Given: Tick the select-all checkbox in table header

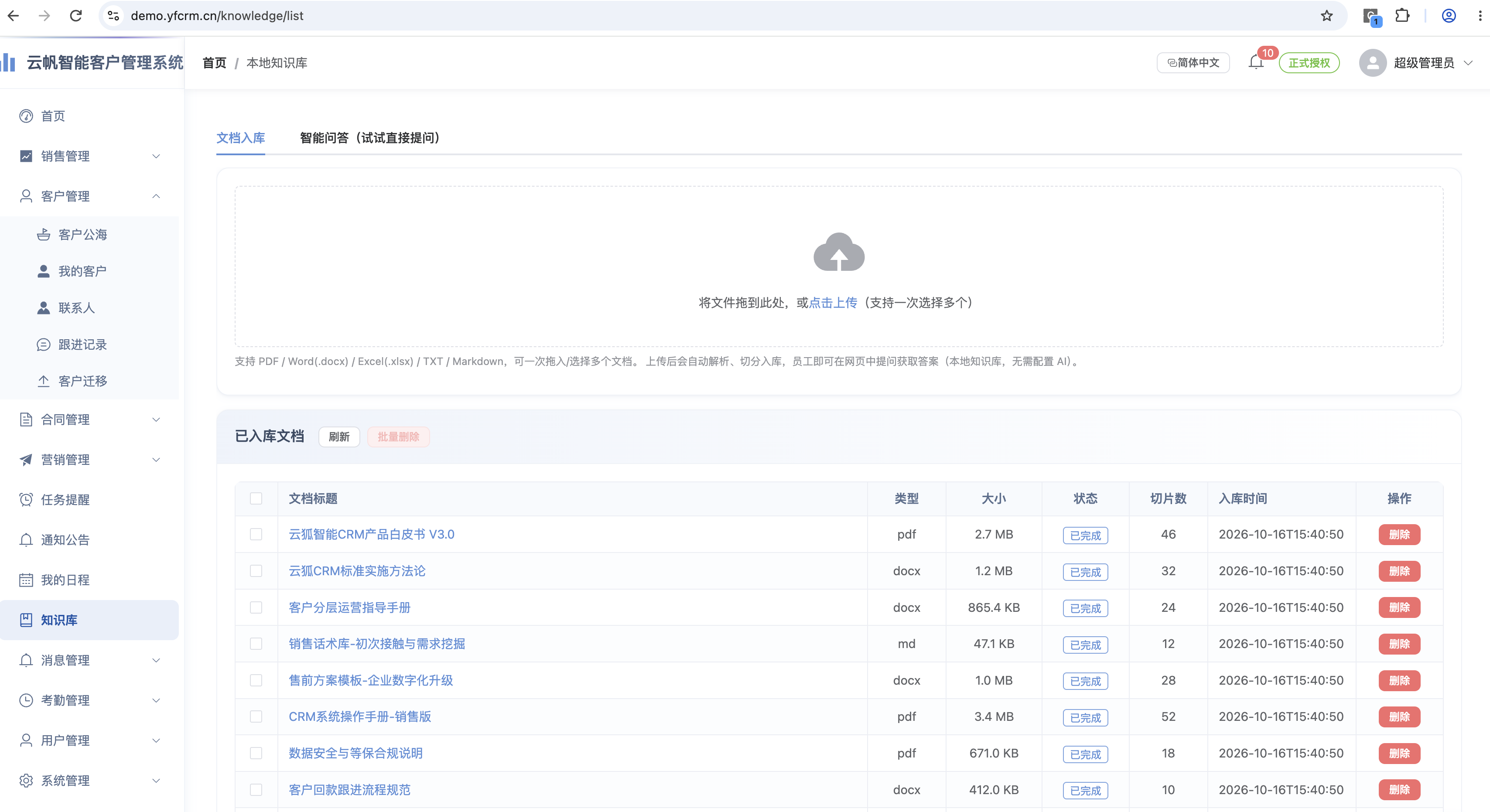Looking at the screenshot, I should pos(256,498).
